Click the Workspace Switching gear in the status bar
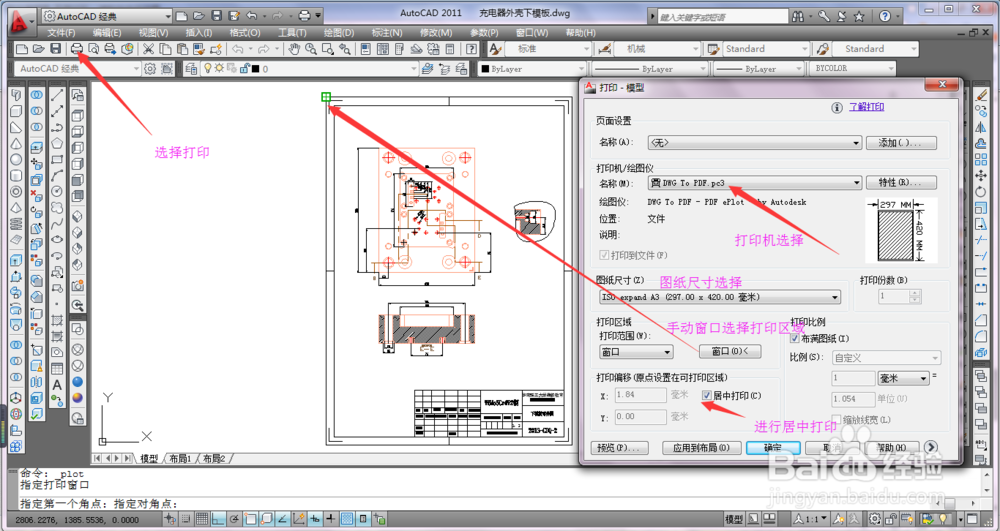 pyautogui.click(x=875, y=519)
